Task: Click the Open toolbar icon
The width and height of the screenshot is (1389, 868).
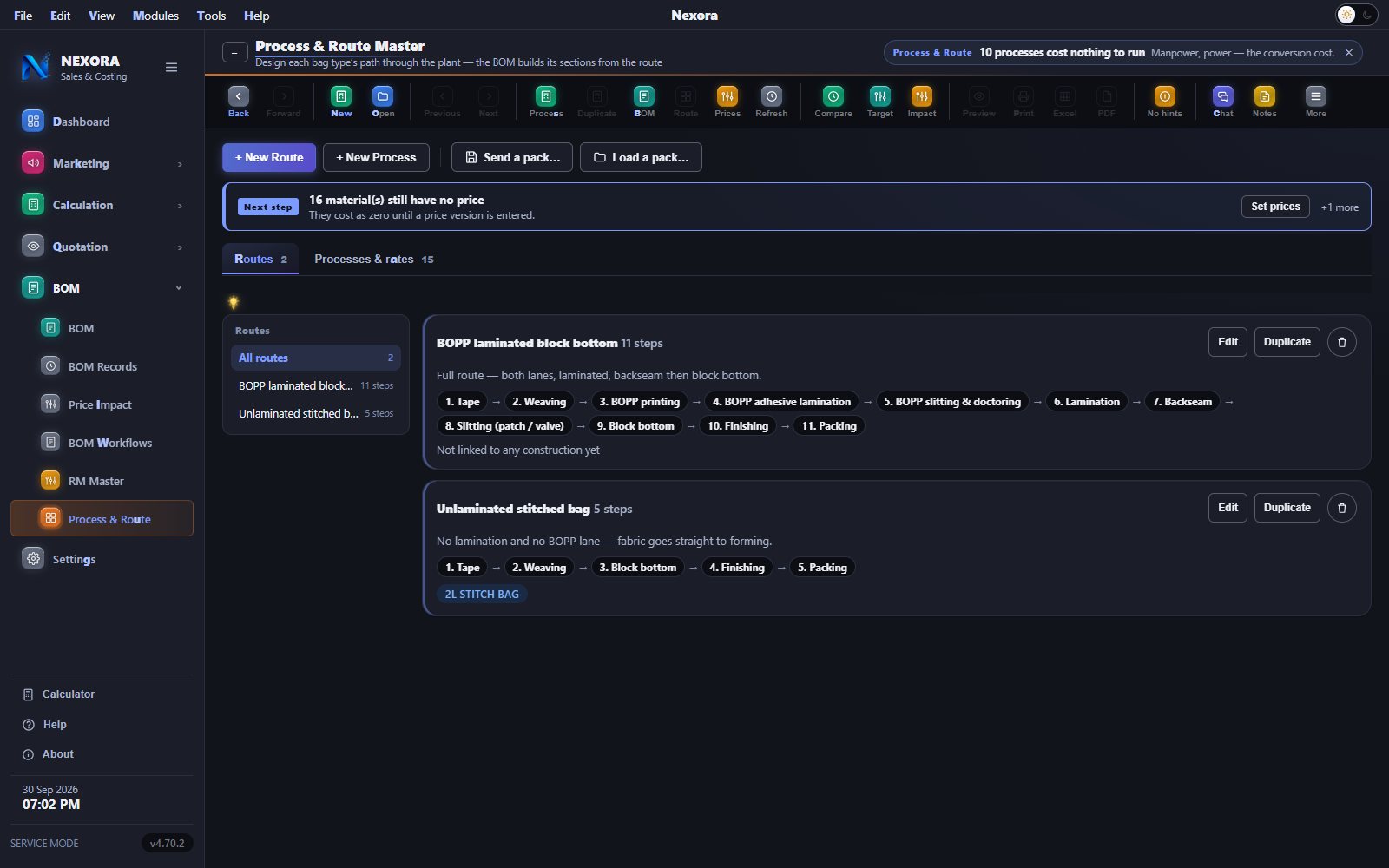Action: pos(383,102)
